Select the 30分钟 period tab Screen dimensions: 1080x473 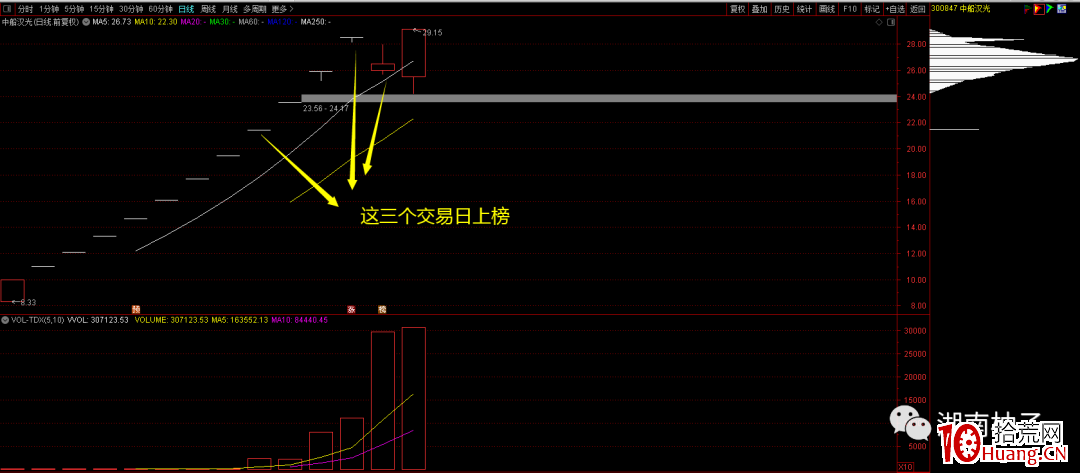(x=131, y=9)
